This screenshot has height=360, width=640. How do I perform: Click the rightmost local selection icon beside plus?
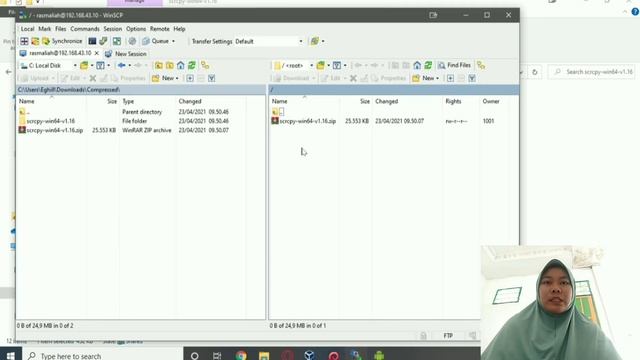pos(211,78)
